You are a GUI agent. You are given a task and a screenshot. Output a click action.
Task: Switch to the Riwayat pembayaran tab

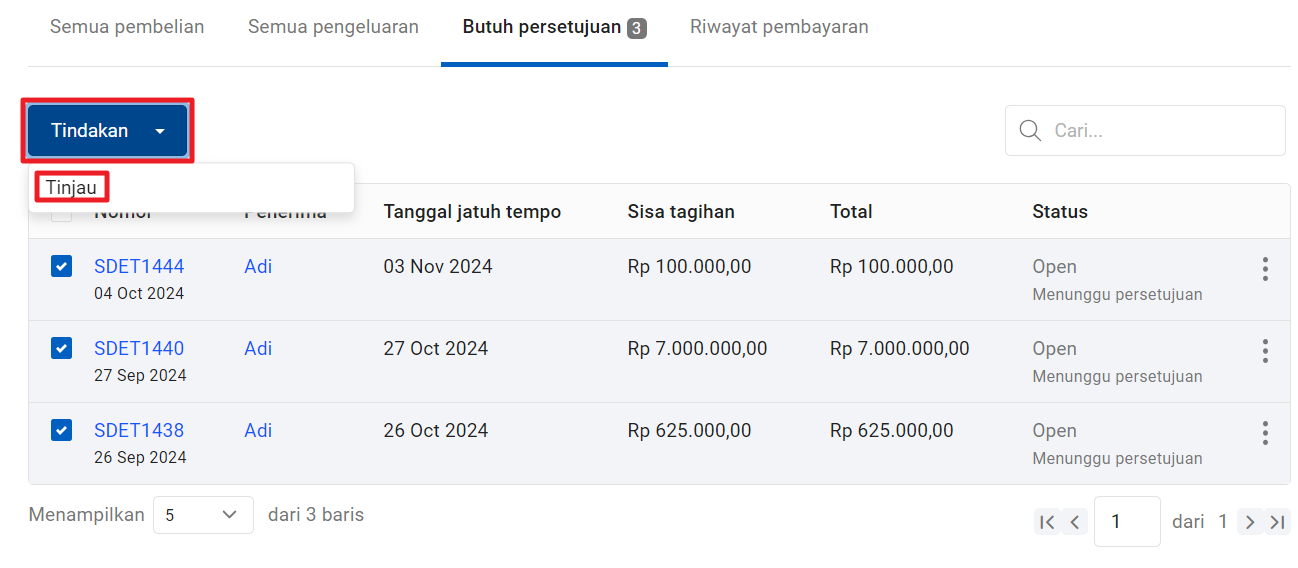pyautogui.click(x=779, y=27)
